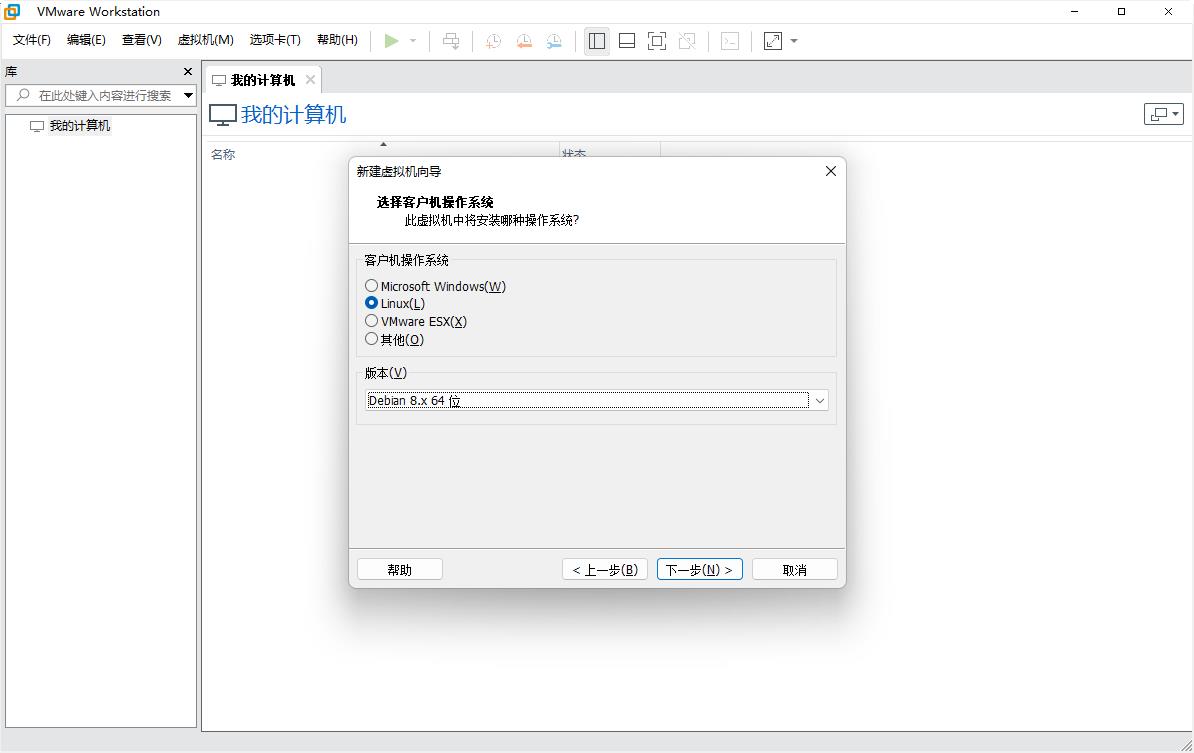
Task: Select the Linux(L) radio option
Action: pos(394,303)
